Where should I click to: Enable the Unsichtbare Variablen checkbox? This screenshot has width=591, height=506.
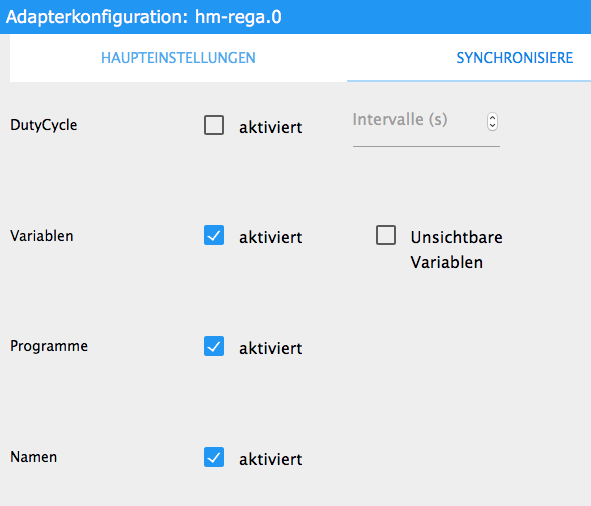point(386,235)
